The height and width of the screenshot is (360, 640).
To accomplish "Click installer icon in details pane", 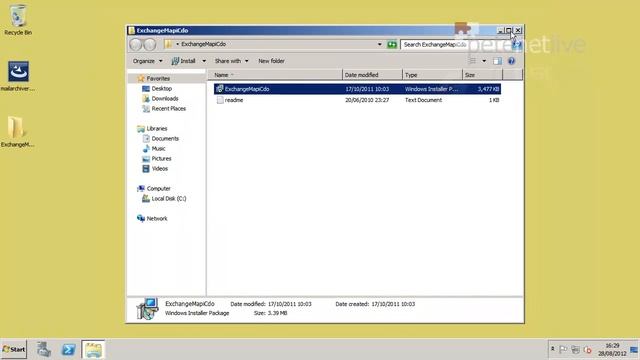I will (x=147, y=309).
